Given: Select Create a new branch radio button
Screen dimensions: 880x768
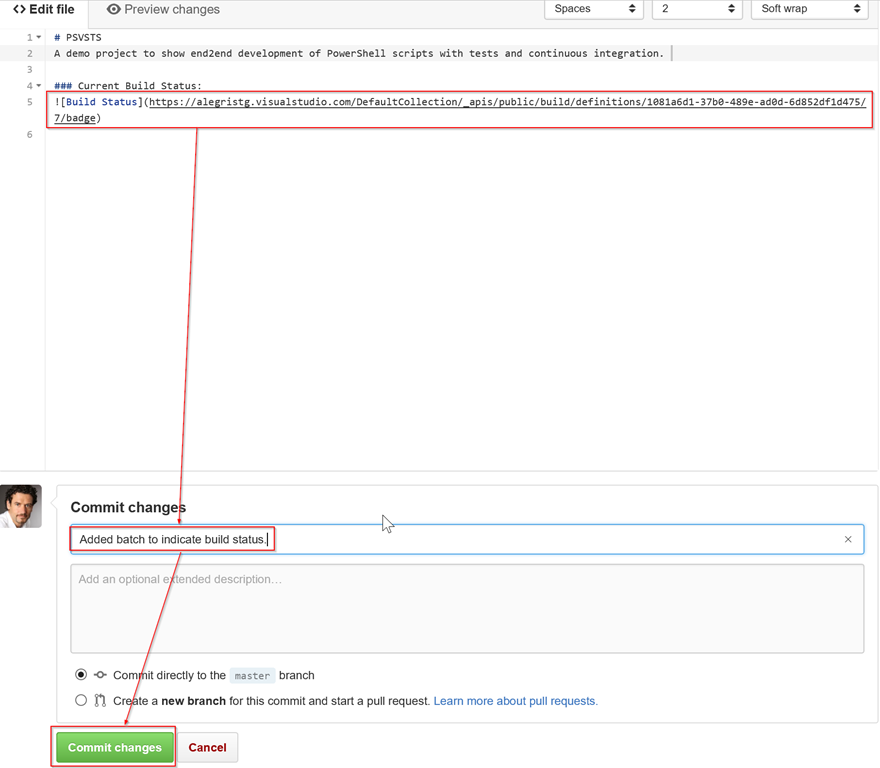Looking at the screenshot, I should coord(81,701).
